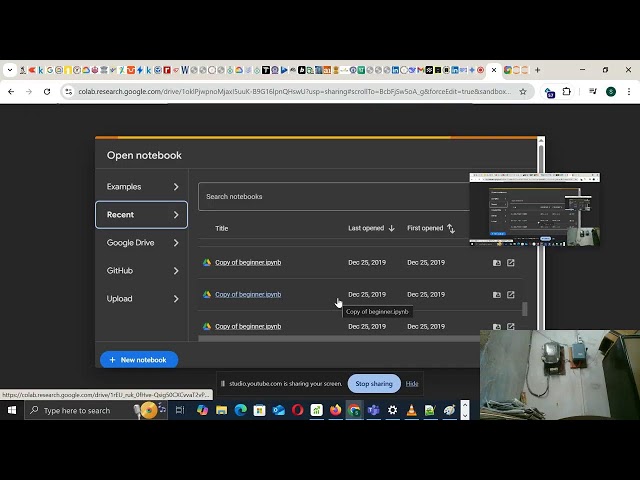The image size is (640, 480).
Task: Launch Microsoft Edge from the taskbar
Action: [x=240, y=410]
